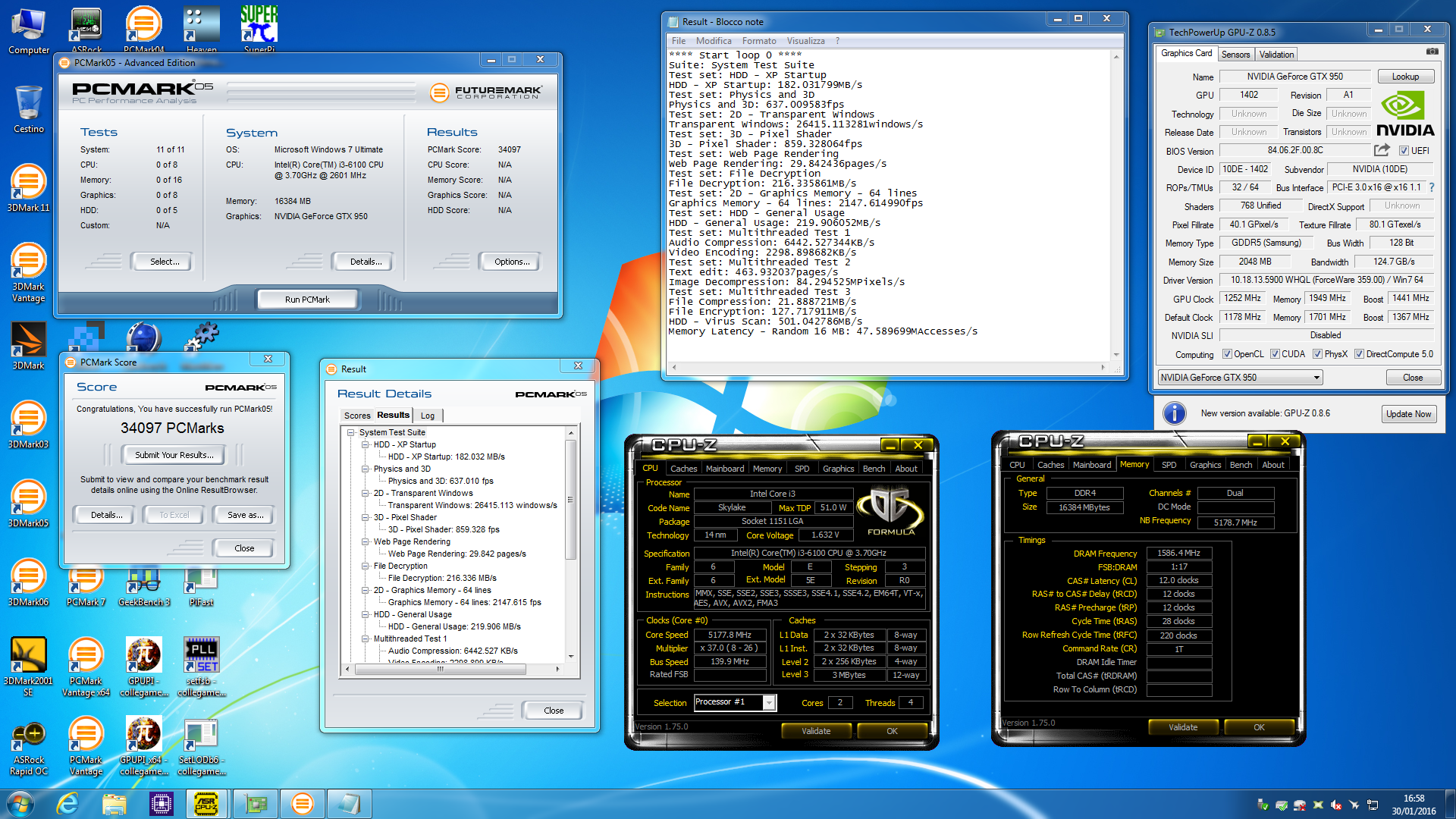The width and height of the screenshot is (1456, 819).
Task: Open the GeekBench 3 desktop shortcut
Action: tap(144, 588)
